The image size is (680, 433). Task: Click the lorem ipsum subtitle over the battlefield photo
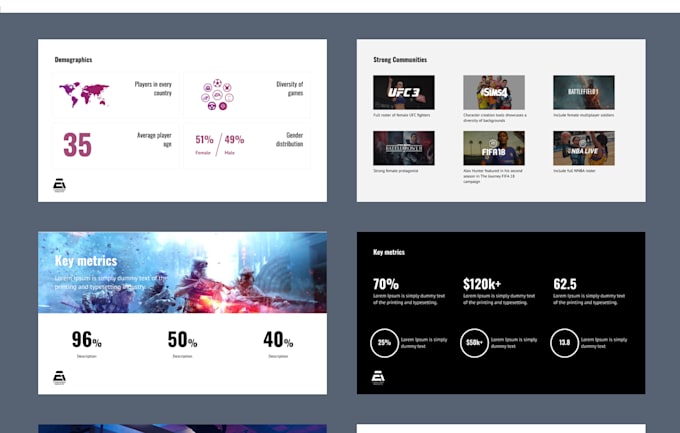pyautogui.click(x=111, y=282)
